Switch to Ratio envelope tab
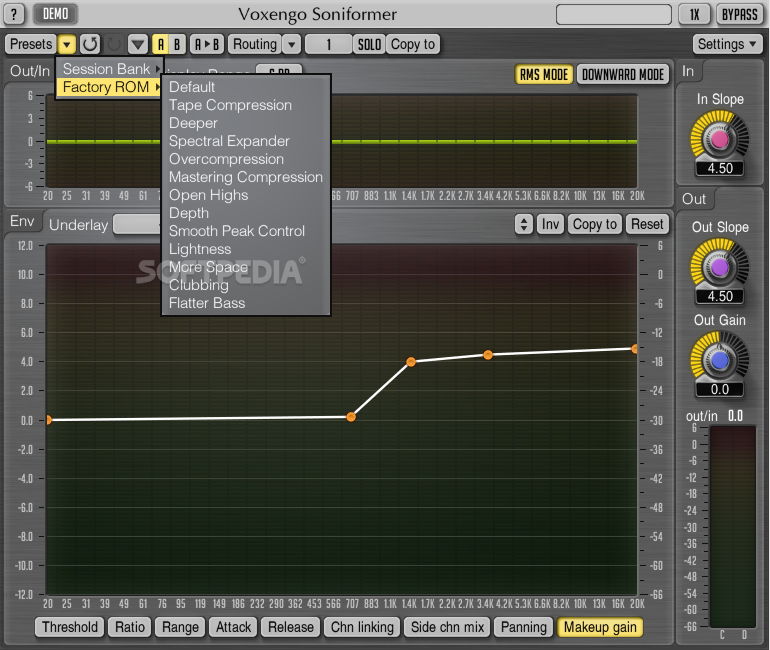The height and width of the screenshot is (650, 770). 130,627
